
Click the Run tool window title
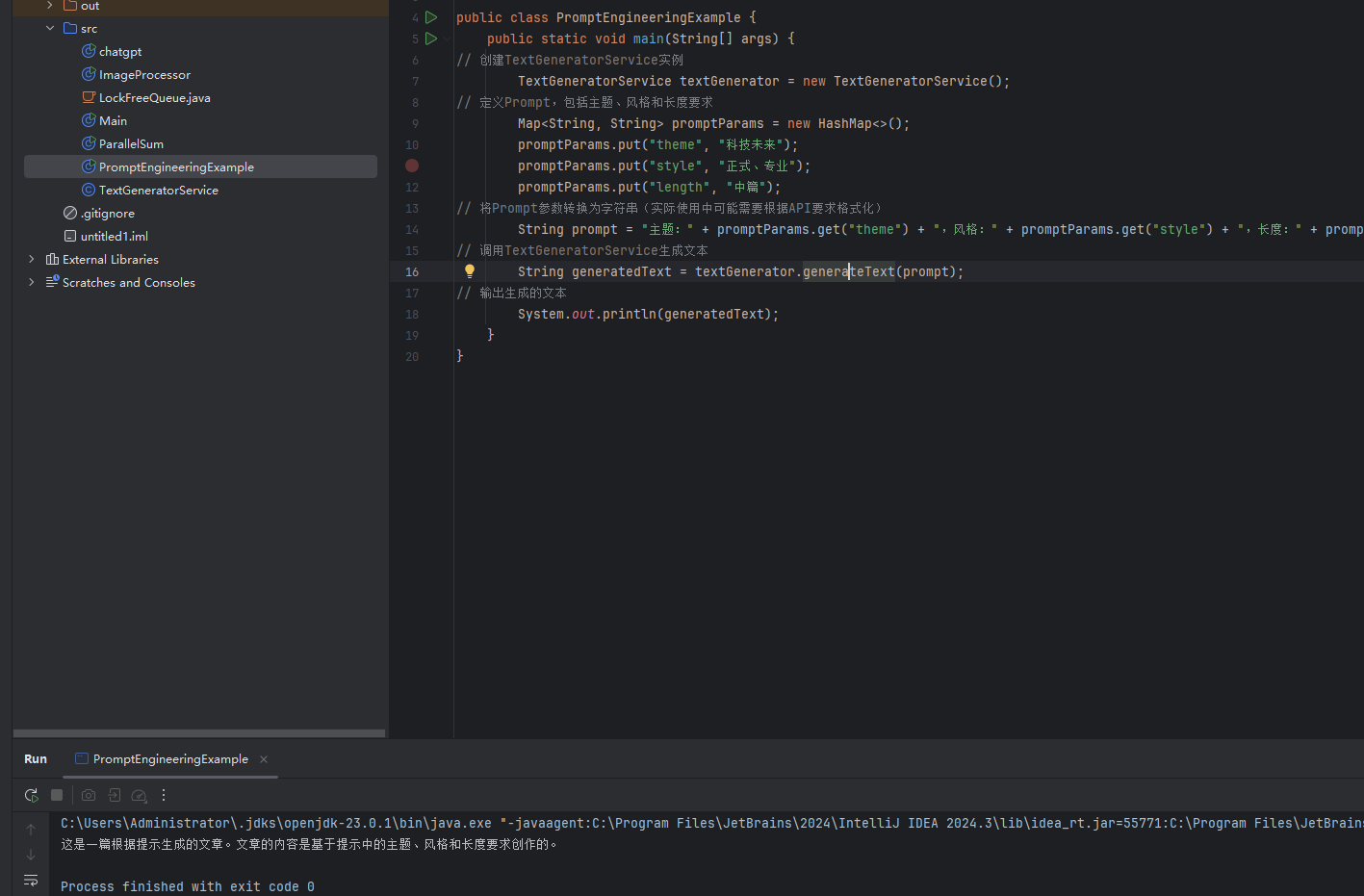click(x=36, y=759)
